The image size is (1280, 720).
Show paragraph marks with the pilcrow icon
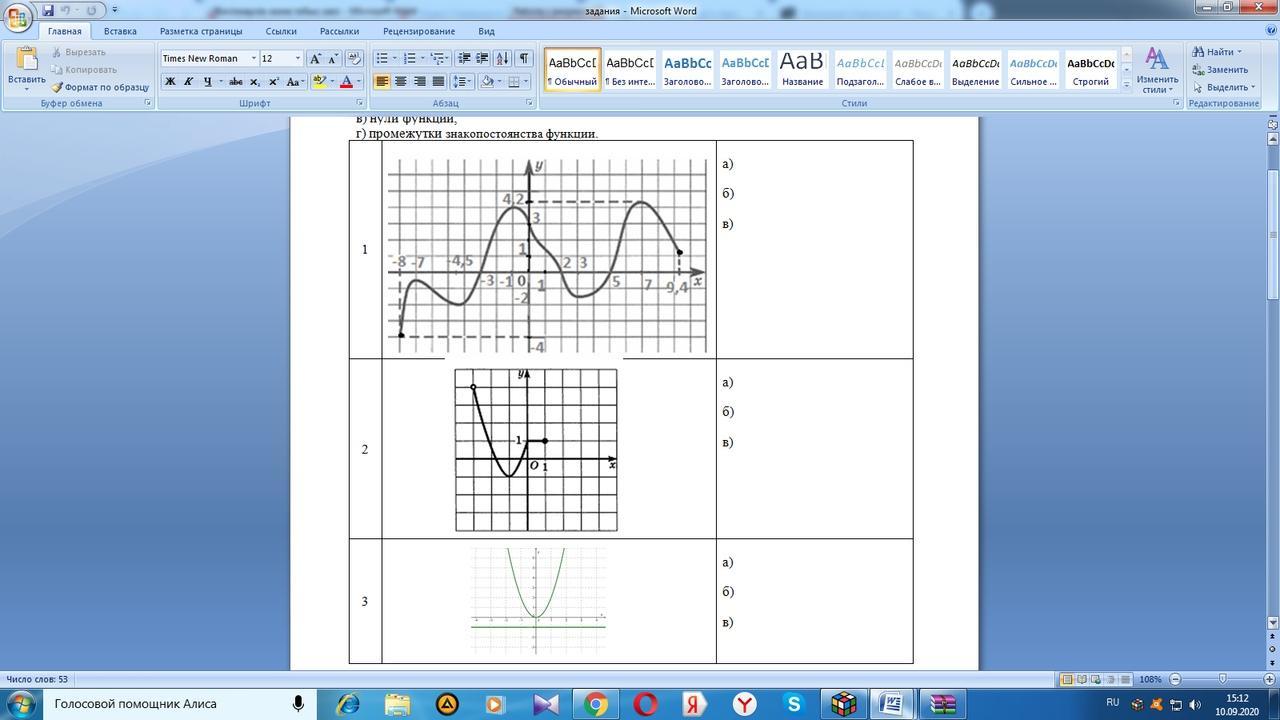(523, 59)
